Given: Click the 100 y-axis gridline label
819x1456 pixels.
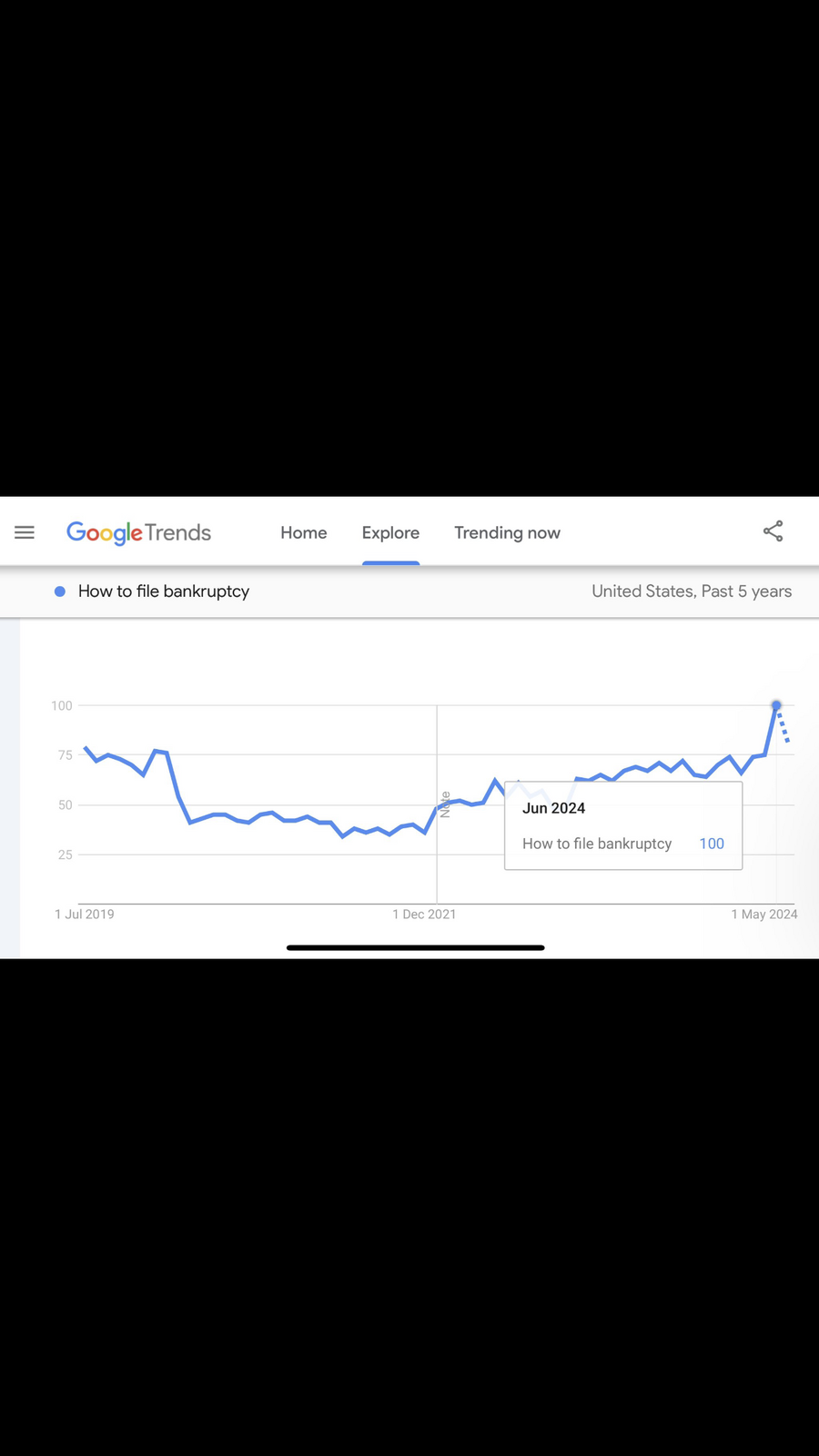Looking at the screenshot, I should coord(62,705).
